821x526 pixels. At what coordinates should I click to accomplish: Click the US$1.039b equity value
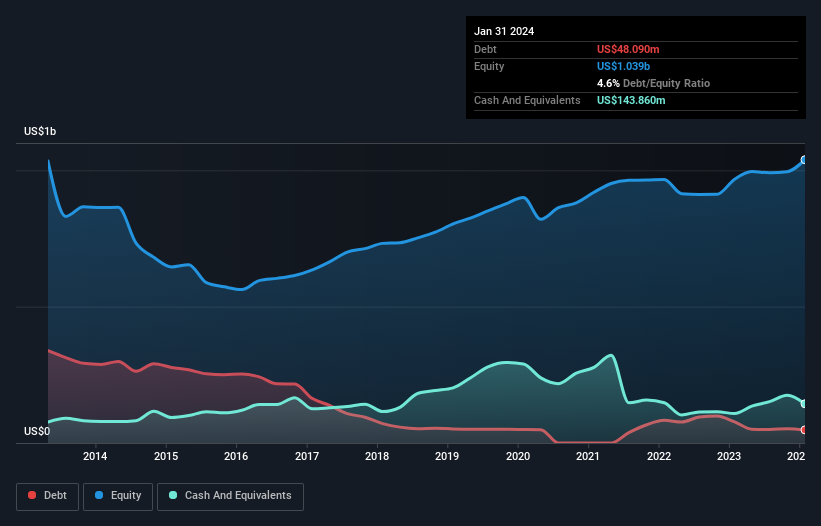(623, 66)
